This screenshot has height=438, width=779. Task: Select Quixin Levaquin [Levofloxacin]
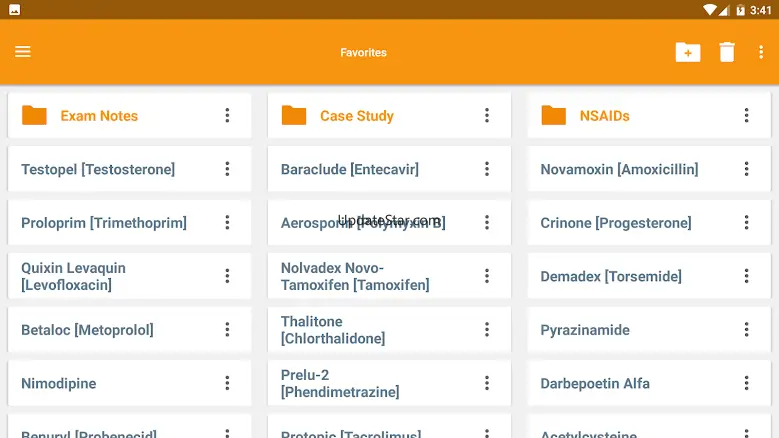[x=129, y=276]
